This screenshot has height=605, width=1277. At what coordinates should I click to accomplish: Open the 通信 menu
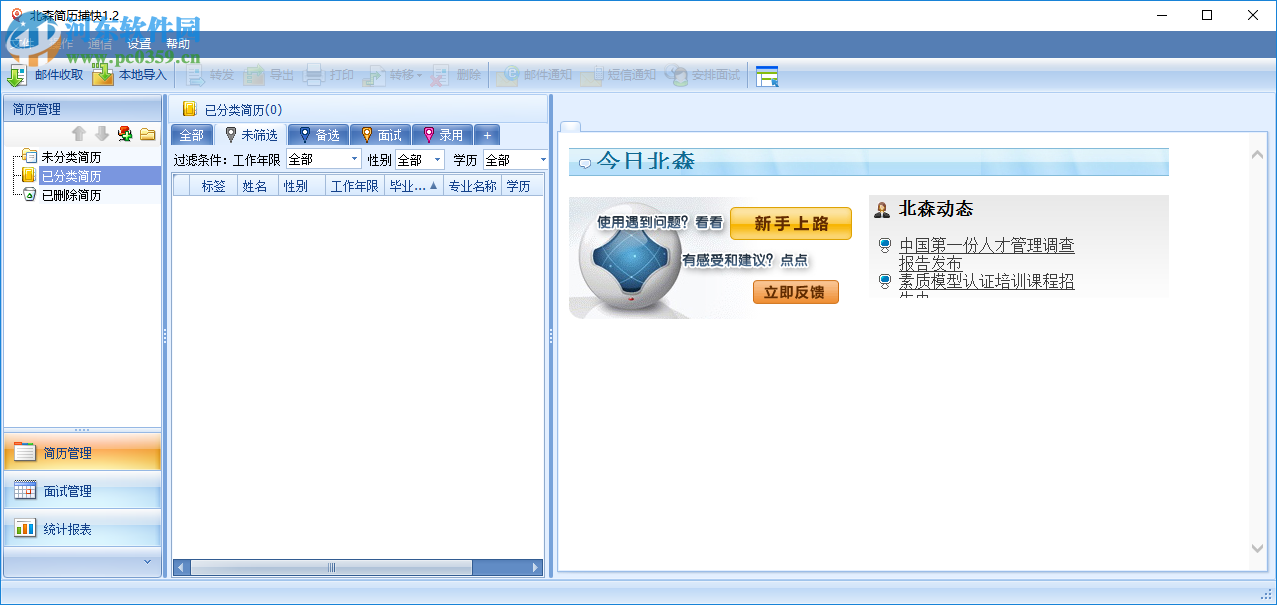pyautogui.click(x=100, y=44)
